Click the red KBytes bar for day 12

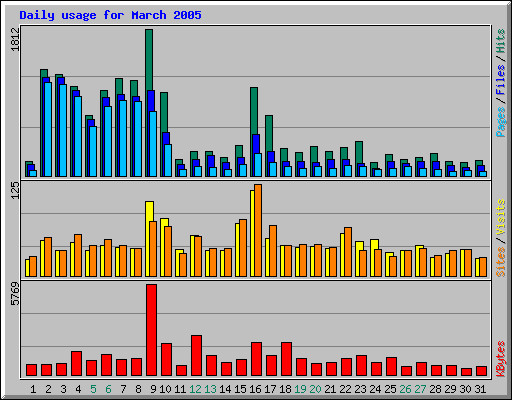(x=196, y=356)
